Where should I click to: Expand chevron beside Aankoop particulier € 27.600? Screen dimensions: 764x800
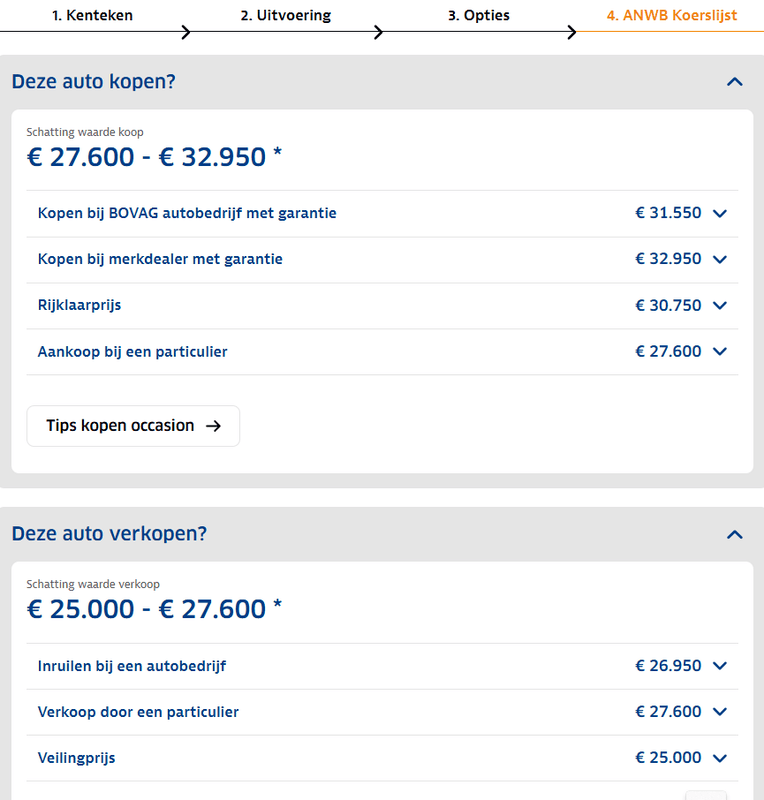[x=720, y=351]
